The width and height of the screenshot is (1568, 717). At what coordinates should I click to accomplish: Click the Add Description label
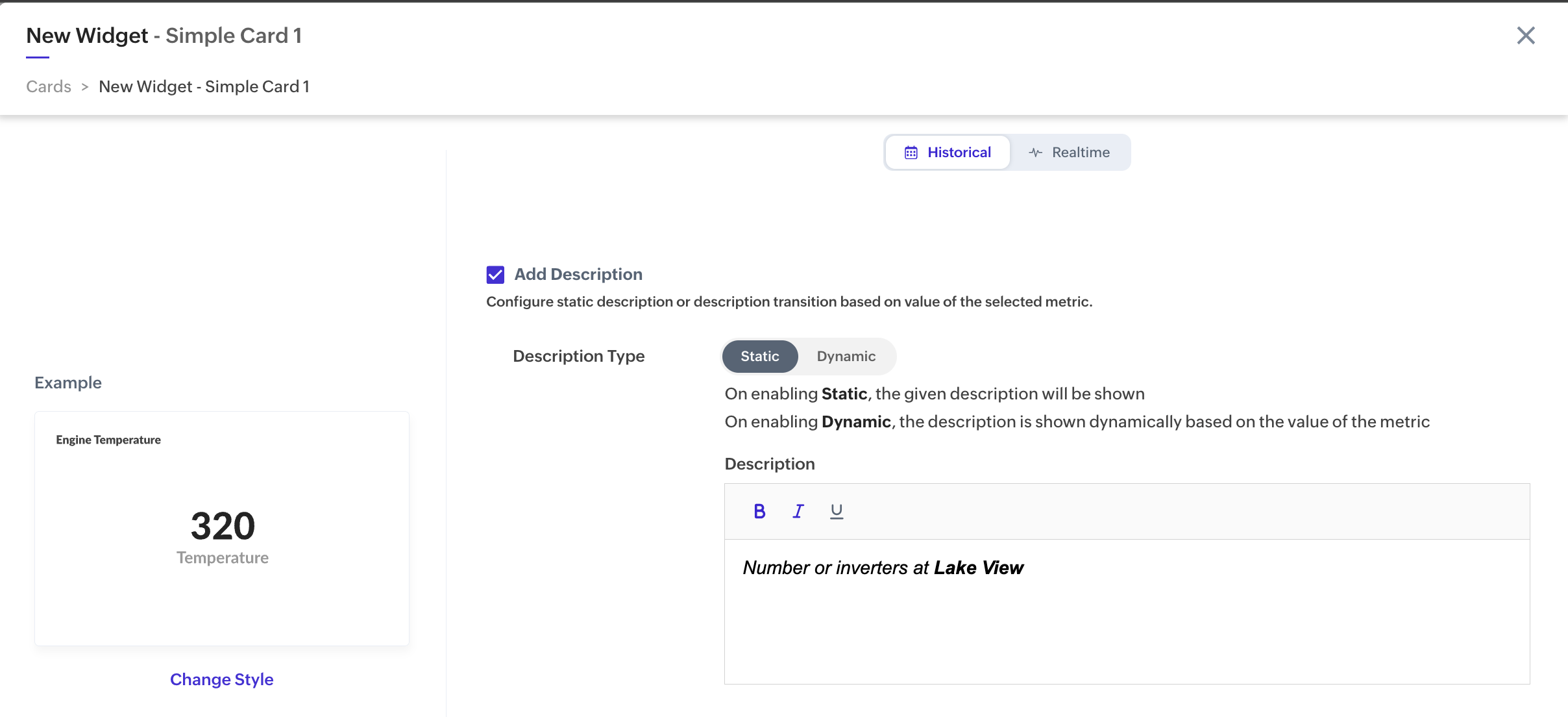click(578, 275)
